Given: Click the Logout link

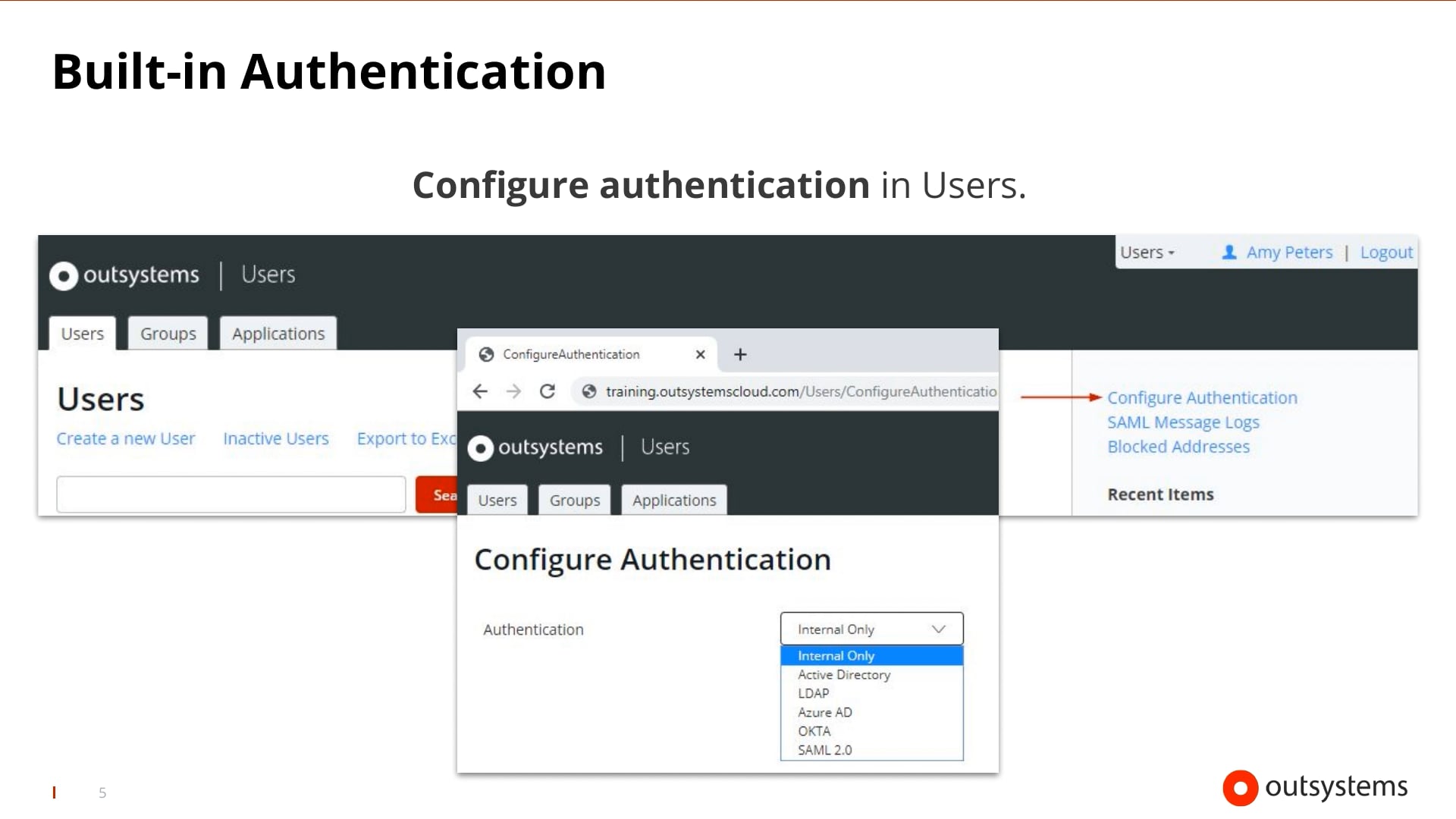Looking at the screenshot, I should tap(1385, 253).
